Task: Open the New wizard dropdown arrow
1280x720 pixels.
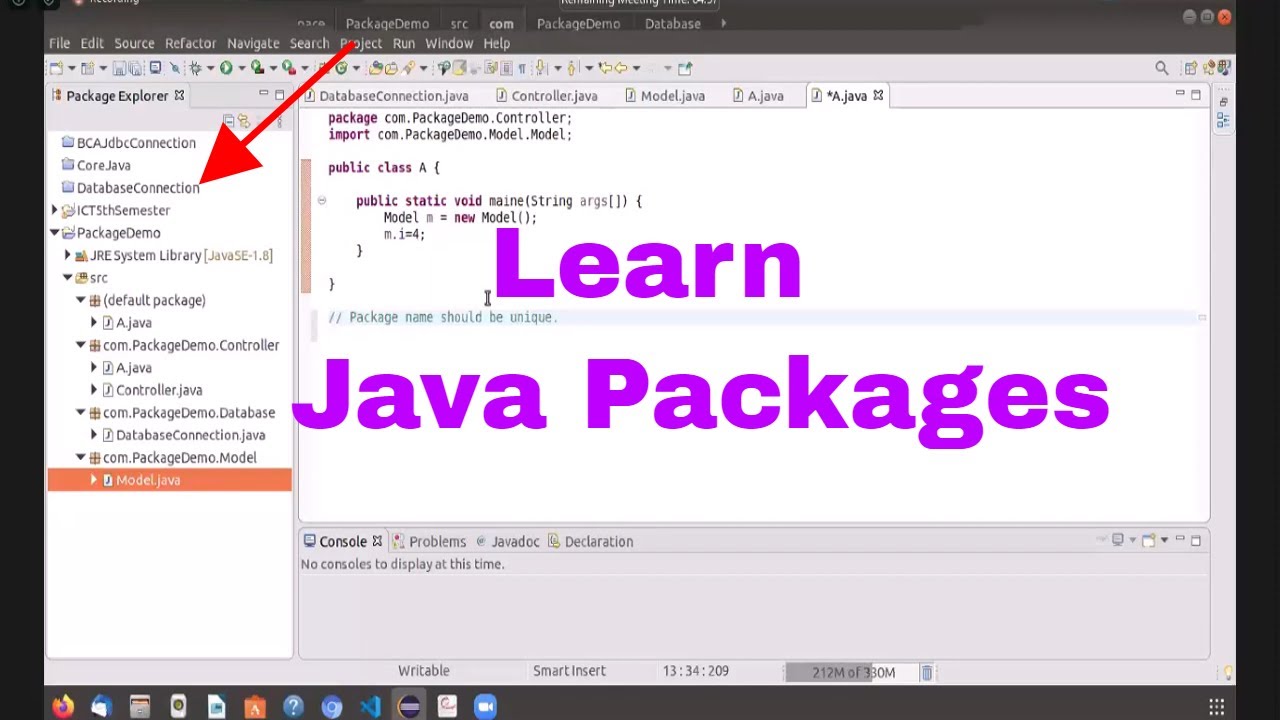Action: tap(72, 68)
